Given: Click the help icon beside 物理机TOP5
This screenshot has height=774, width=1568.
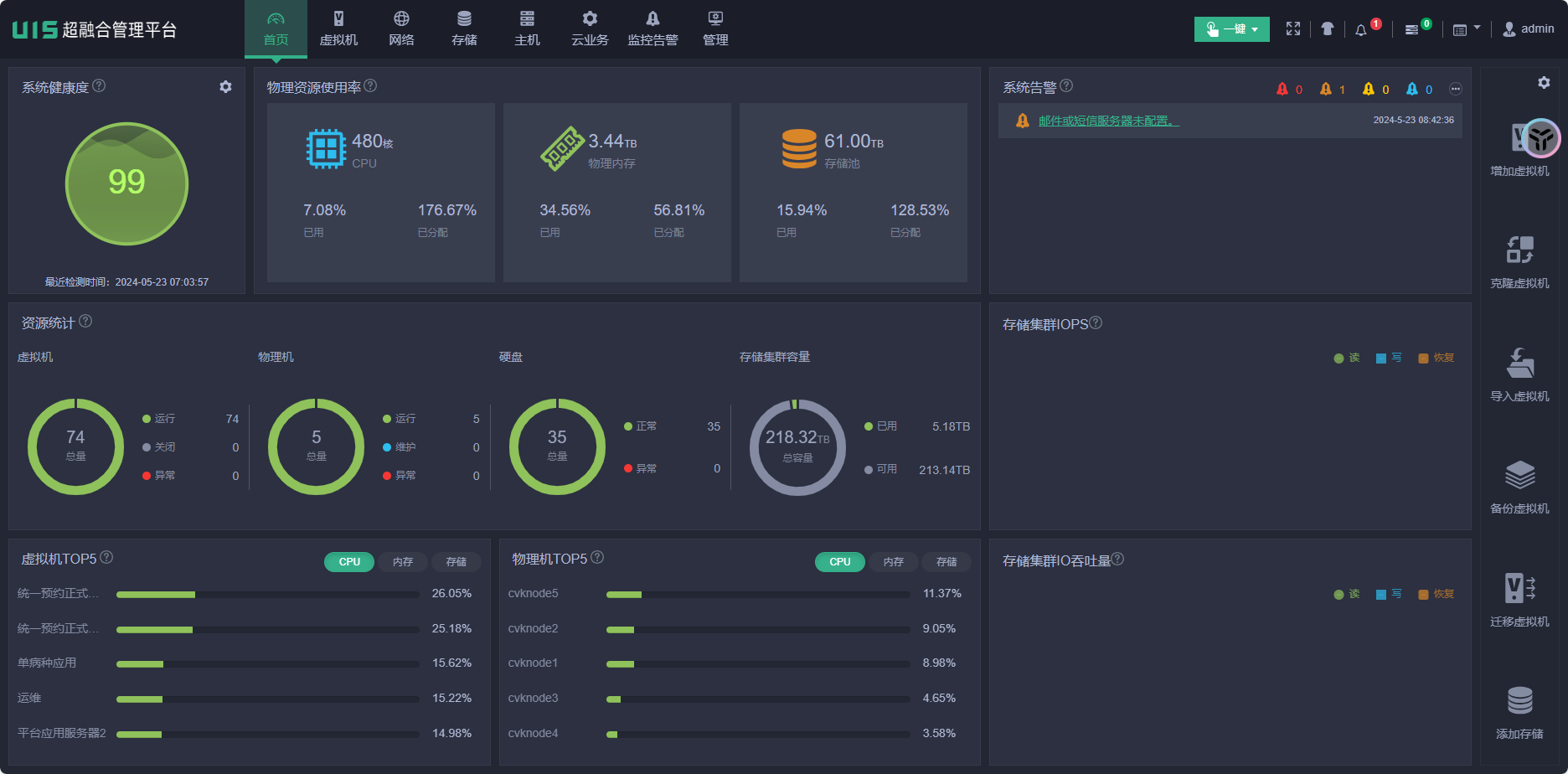Looking at the screenshot, I should pyautogui.click(x=597, y=557).
